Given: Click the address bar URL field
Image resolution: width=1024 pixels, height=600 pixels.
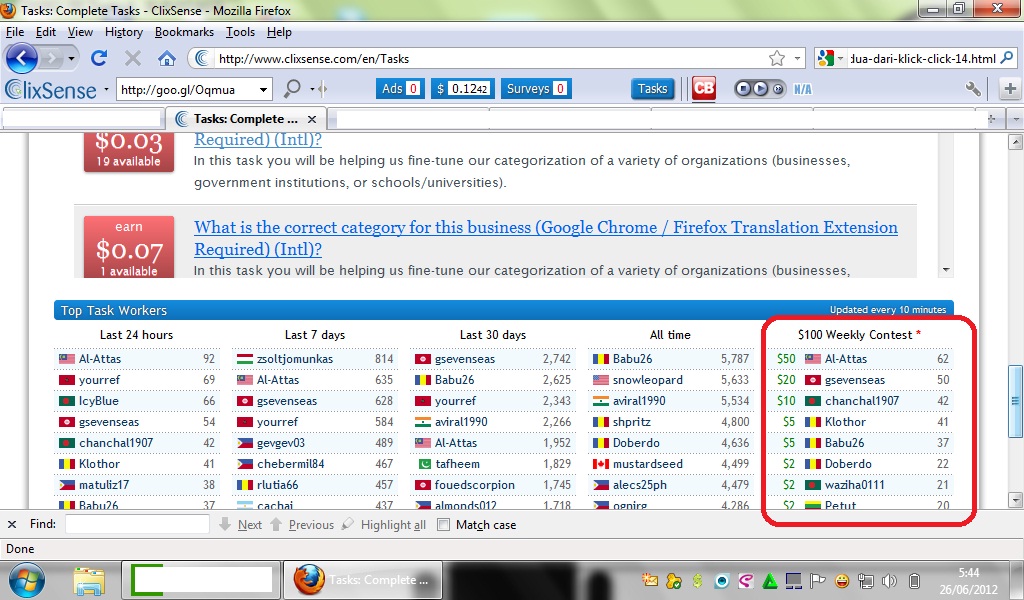Looking at the screenshot, I should [x=490, y=59].
